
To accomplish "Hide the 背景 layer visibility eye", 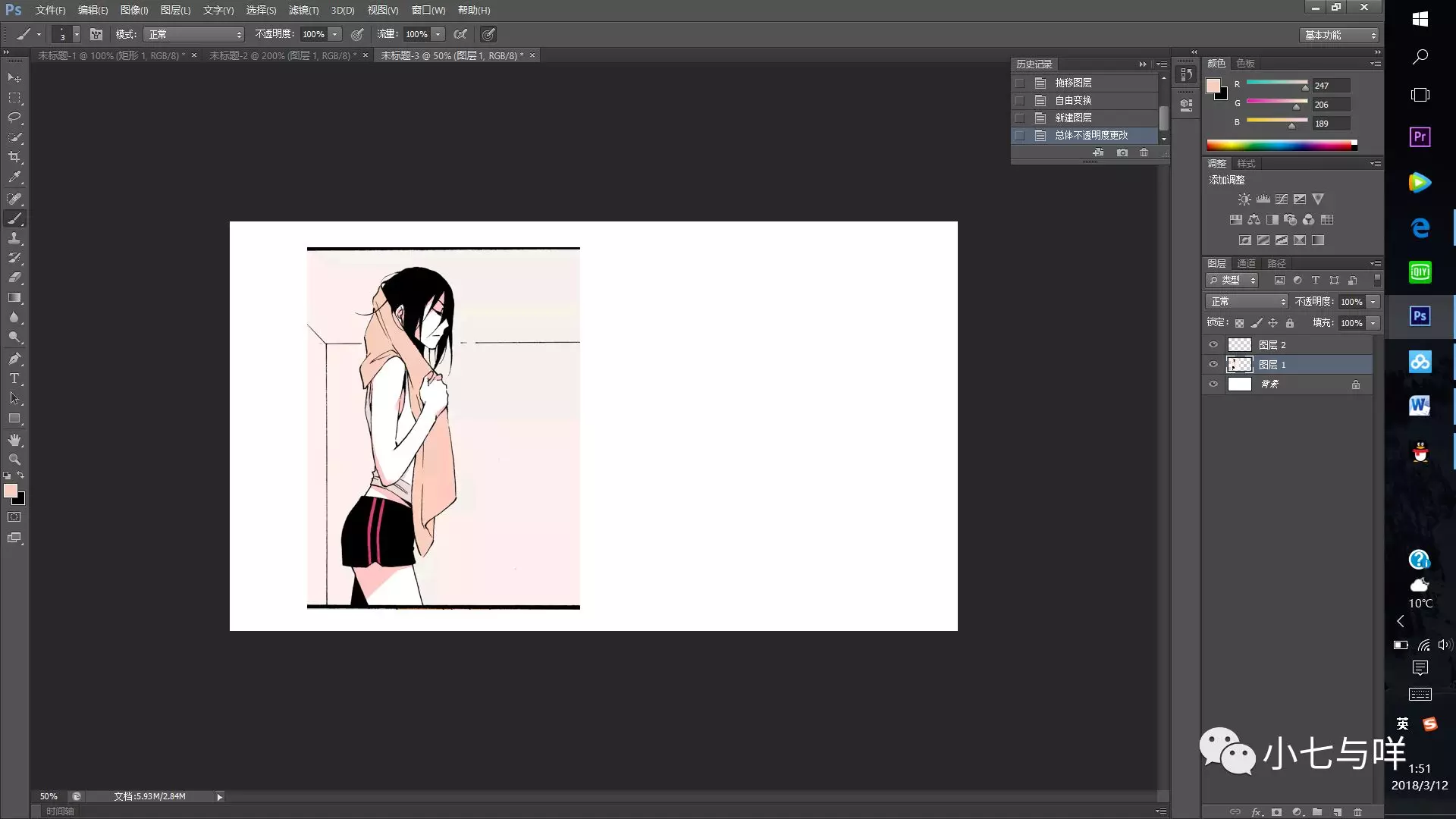I will pyautogui.click(x=1213, y=384).
